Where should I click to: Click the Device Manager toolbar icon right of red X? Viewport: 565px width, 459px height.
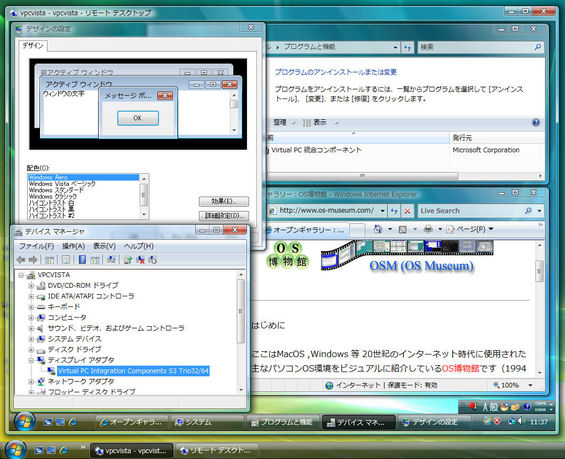[153, 259]
